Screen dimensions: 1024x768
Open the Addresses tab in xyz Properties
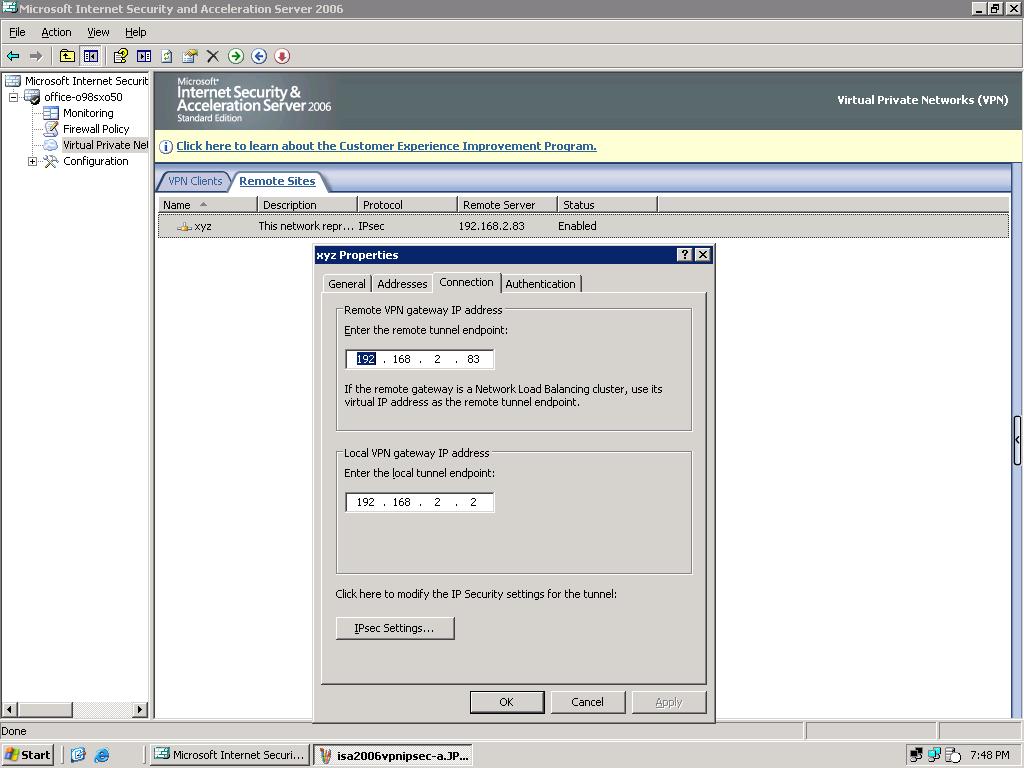[x=402, y=284]
